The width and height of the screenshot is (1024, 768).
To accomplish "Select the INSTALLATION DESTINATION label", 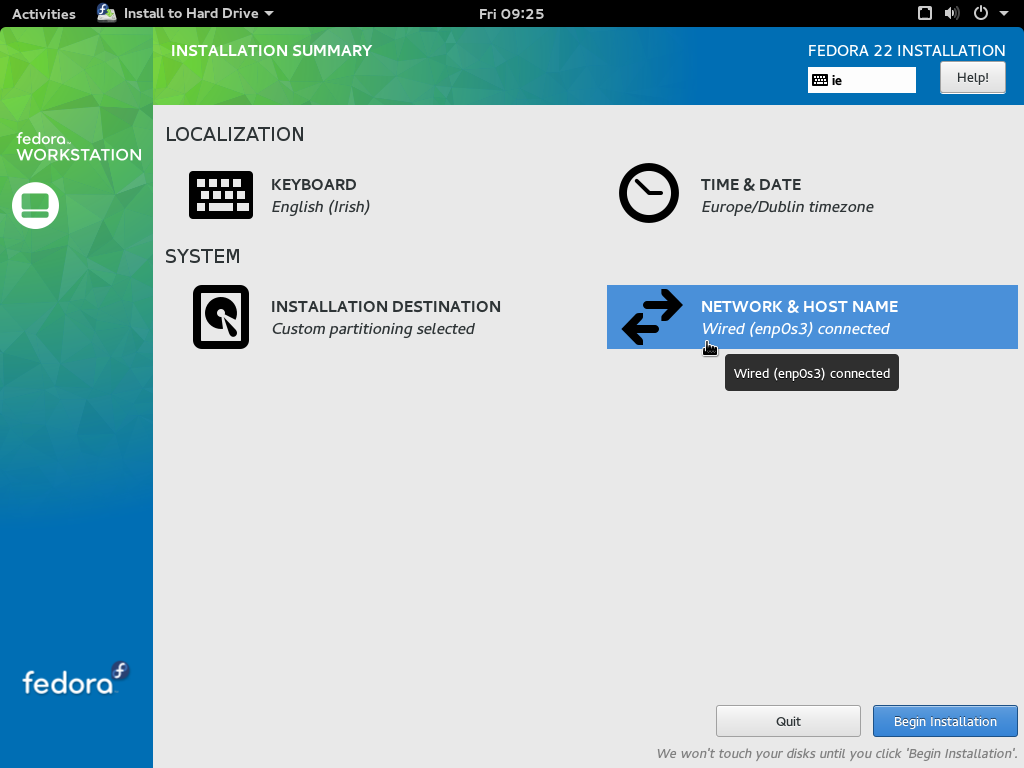I will (386, 307).
